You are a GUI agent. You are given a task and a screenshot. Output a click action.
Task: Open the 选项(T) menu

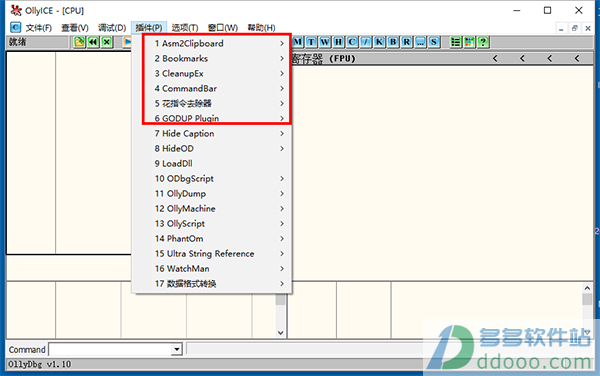point(185,28)
